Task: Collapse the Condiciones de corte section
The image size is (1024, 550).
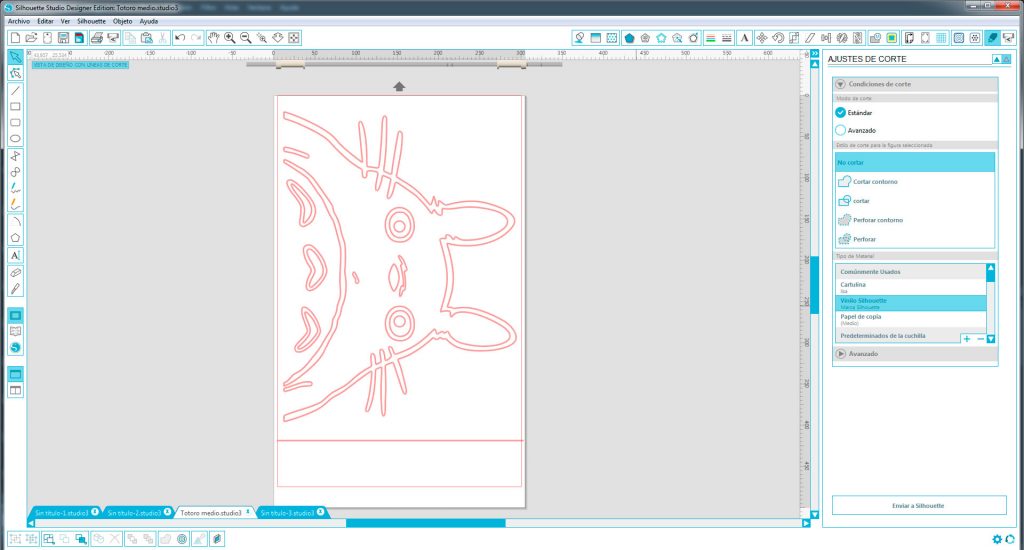Action: 840,84
